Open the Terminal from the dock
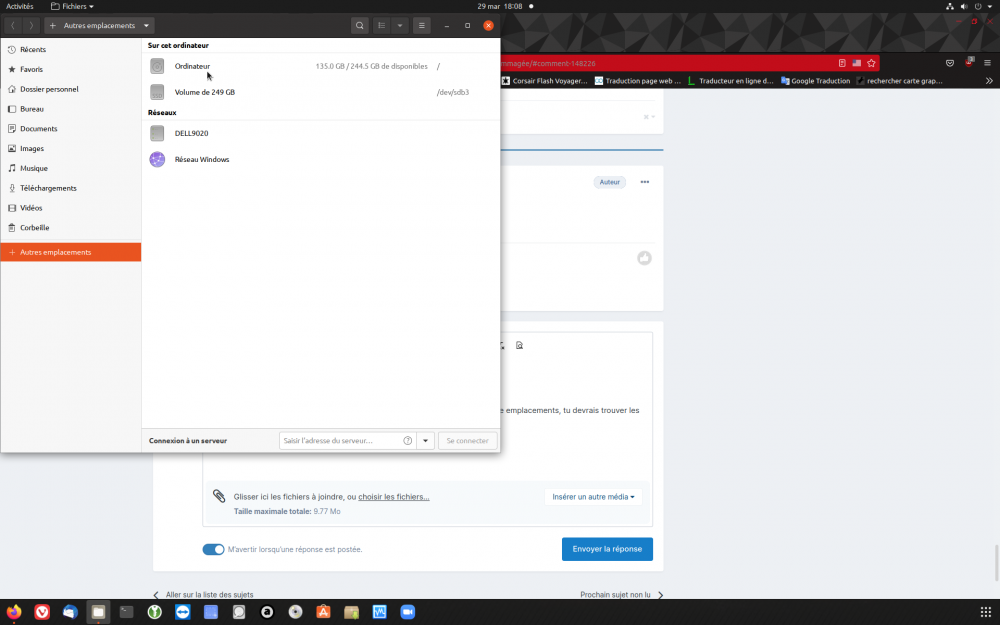 (x=126, y=612)
